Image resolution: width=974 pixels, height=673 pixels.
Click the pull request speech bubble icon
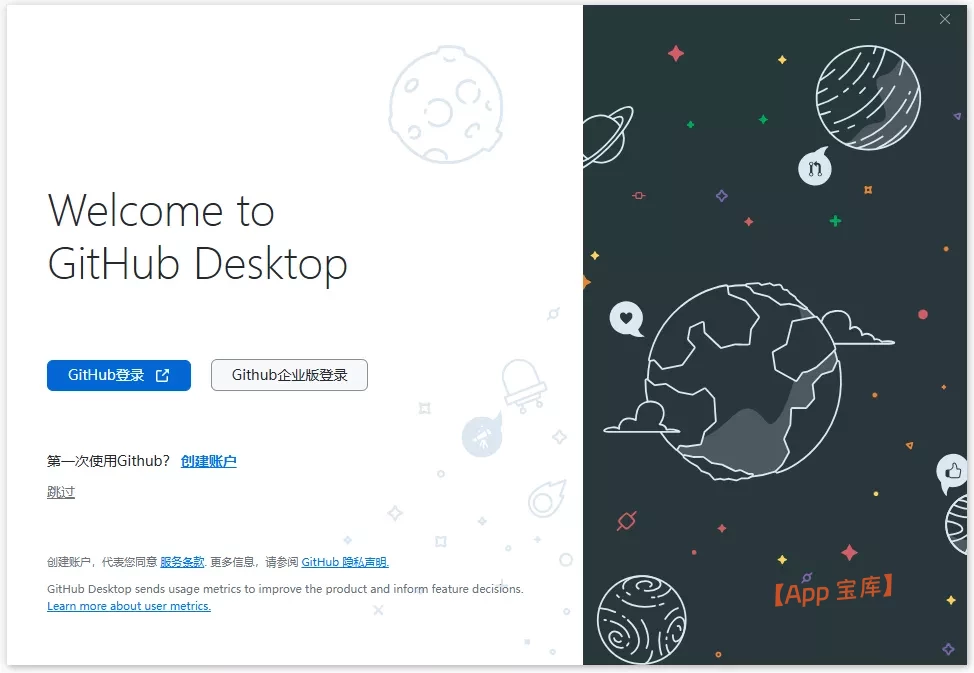click(814, 167)
